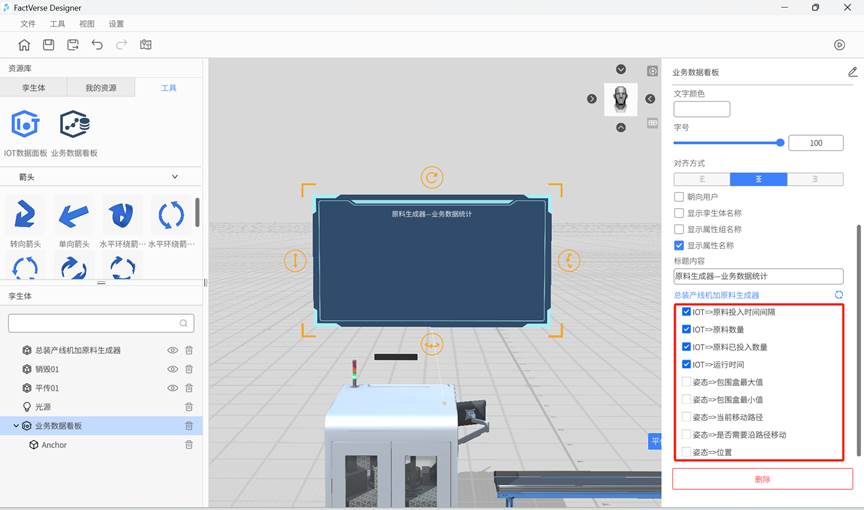Uncheck IOT=>原料数量 checkbox
The image size is (864, 510).
tap(686, 329)
